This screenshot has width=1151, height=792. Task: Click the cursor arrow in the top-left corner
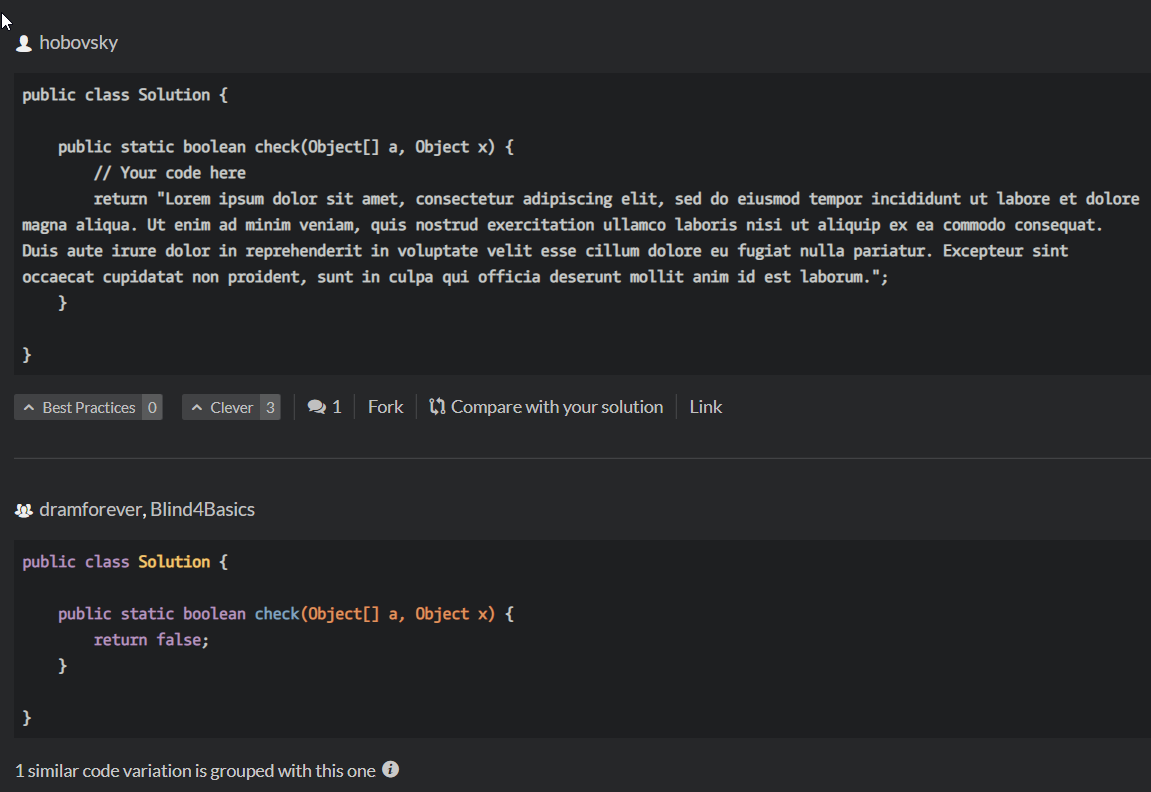coord(6,20)
